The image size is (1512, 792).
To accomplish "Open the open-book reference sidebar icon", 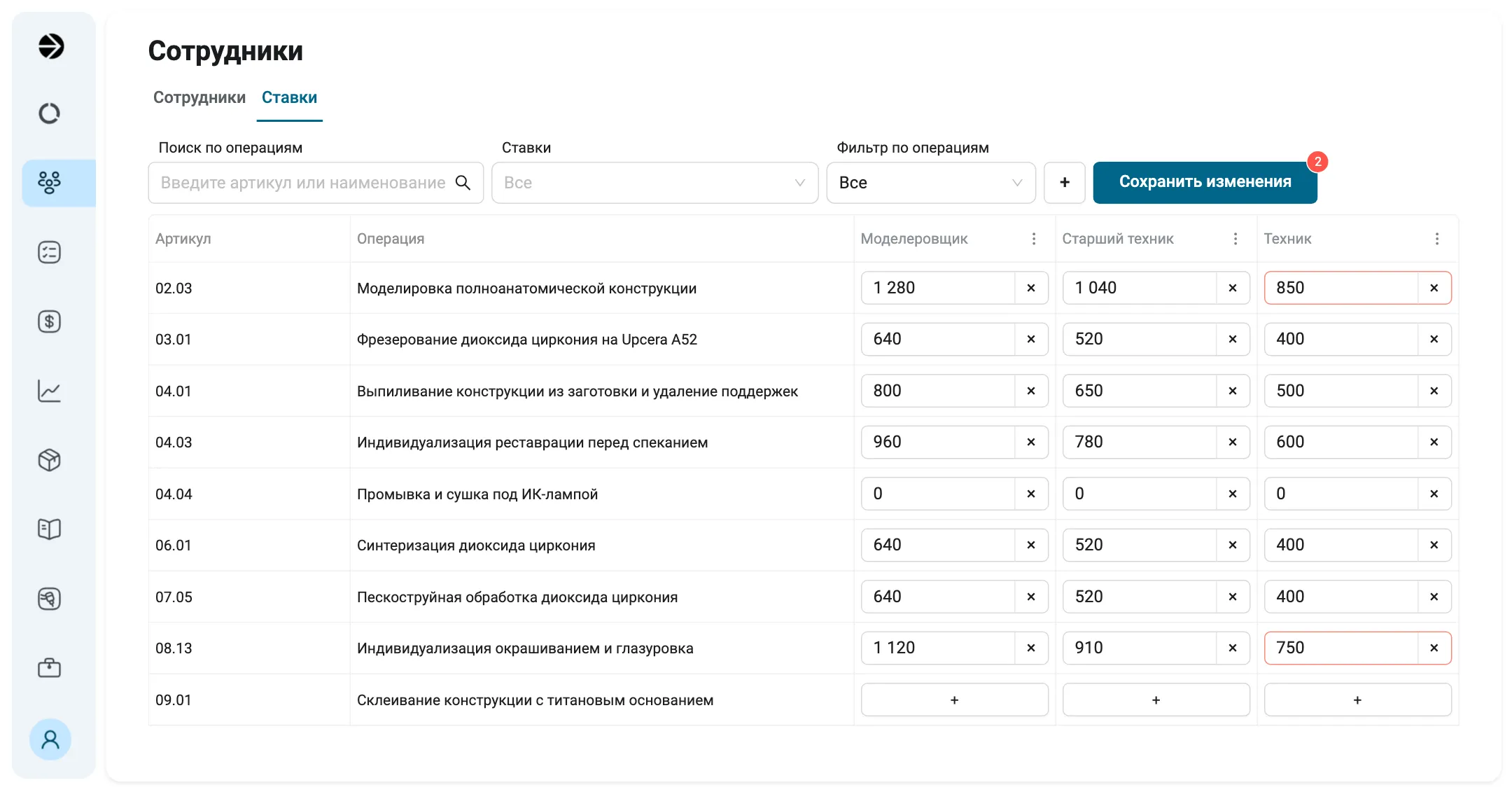I will [x=49, y=529].
